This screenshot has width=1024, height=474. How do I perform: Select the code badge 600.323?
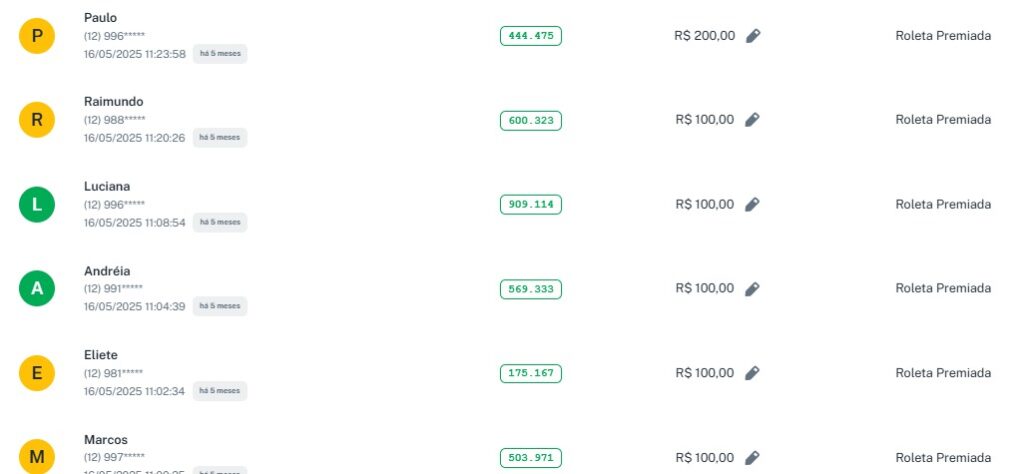coord(531,121)
